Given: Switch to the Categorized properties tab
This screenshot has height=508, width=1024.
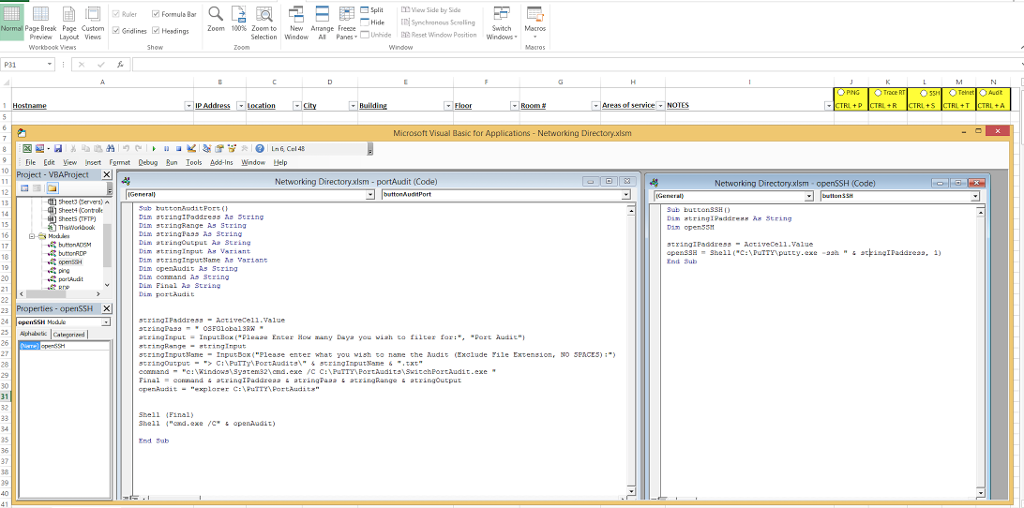Looking at the screenshot, I should (x=69, y=334).
